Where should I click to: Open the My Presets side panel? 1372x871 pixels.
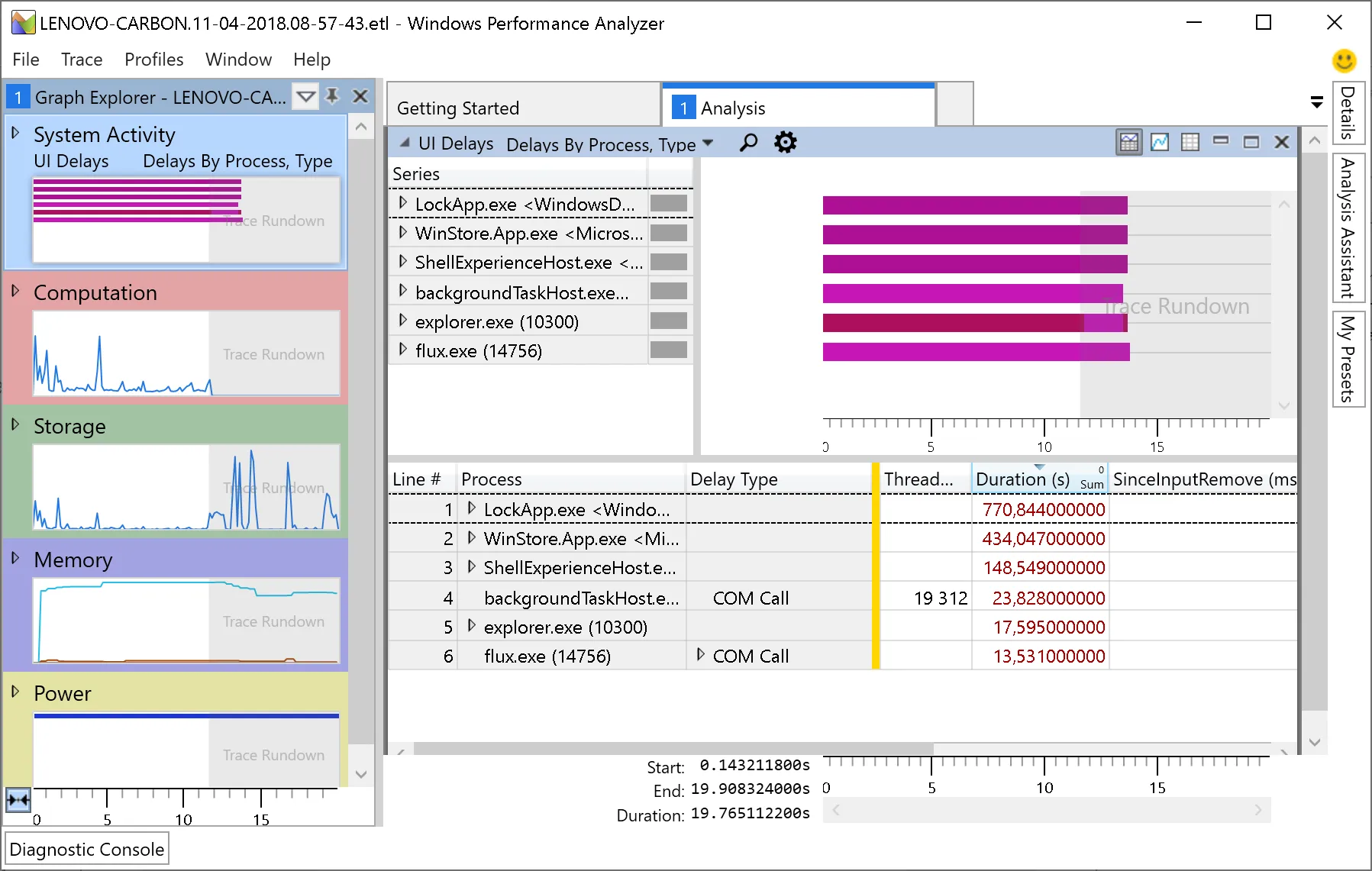[1348, 359]
